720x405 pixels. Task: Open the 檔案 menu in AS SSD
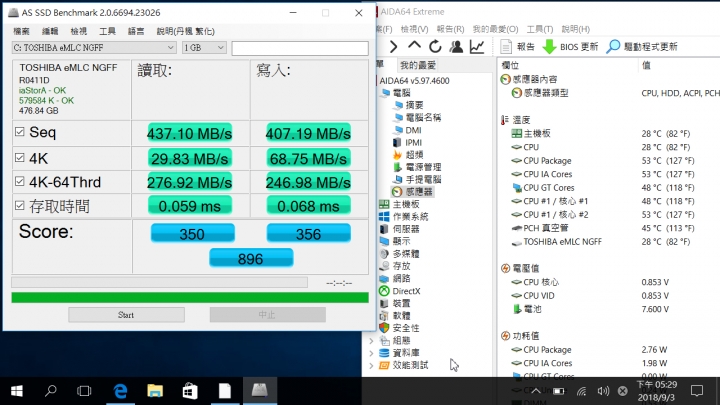[x=21, y=31]
